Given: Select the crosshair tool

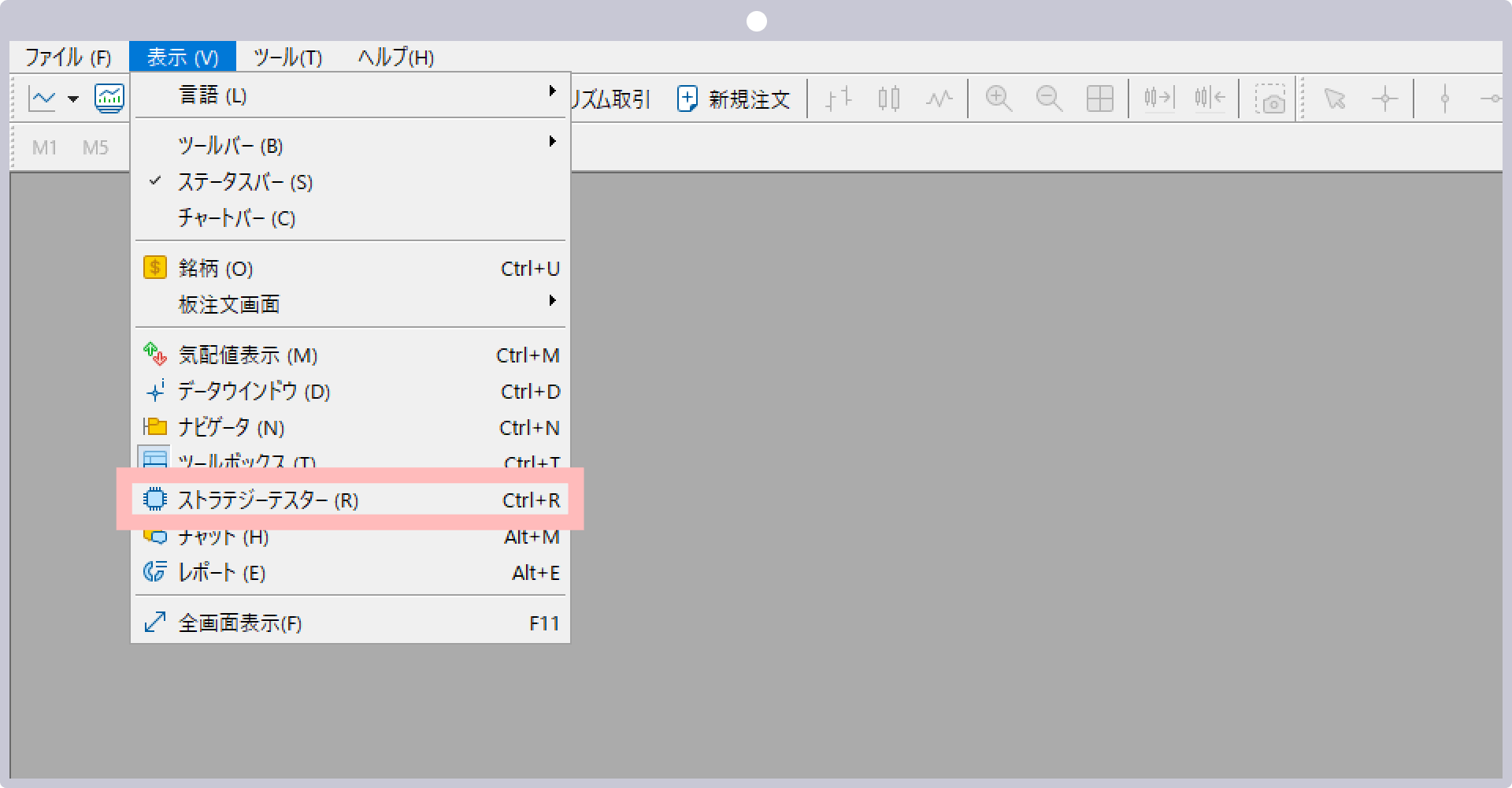Looking at the screenshot, I should pyautogui.click(x=1384, y=99).
